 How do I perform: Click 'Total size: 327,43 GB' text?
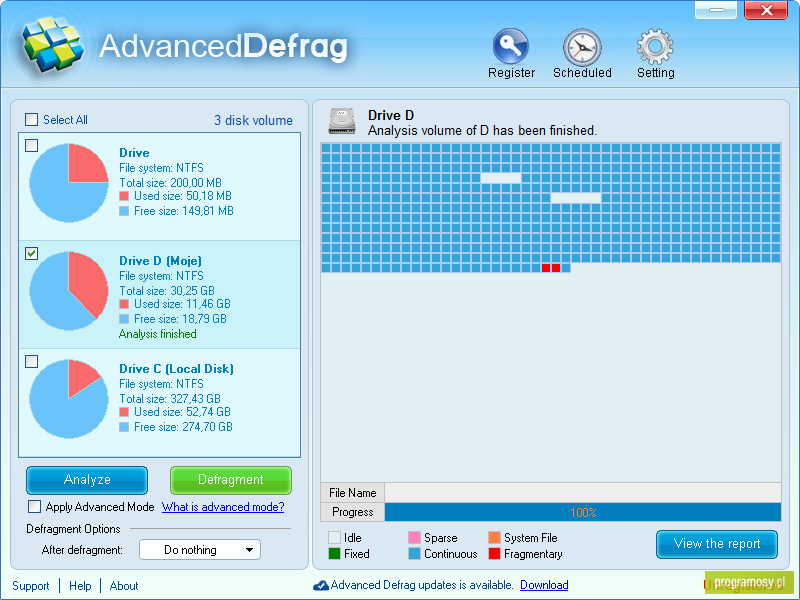[170, 398]
